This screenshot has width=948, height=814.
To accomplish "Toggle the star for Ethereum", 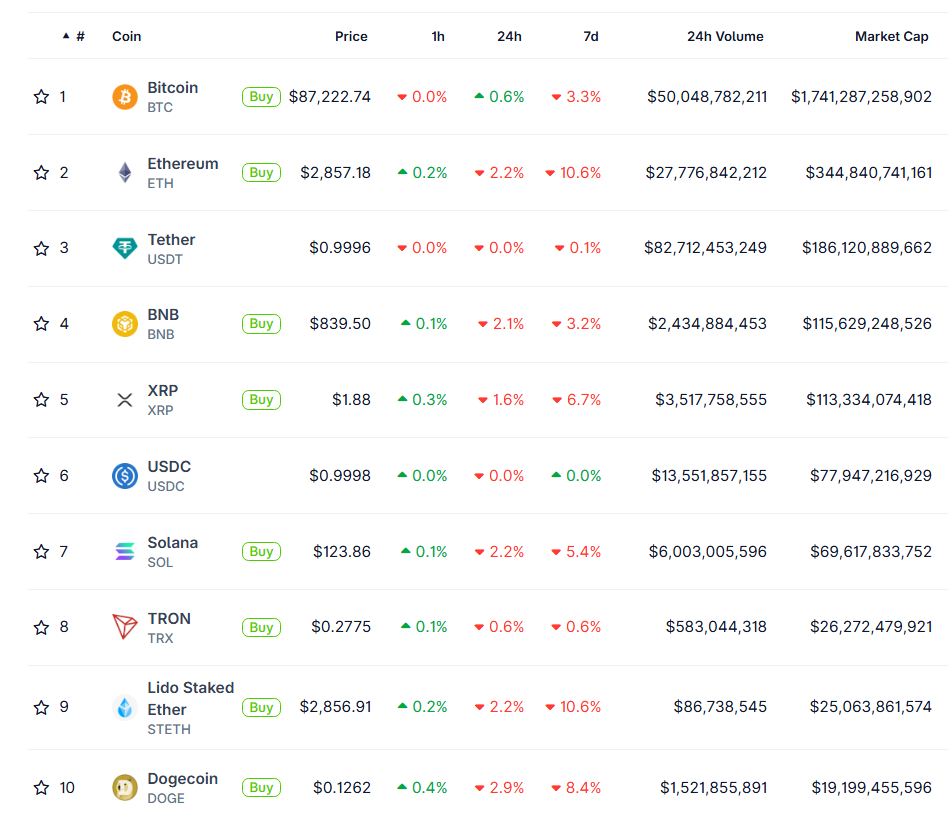I will tap(41, 173).
